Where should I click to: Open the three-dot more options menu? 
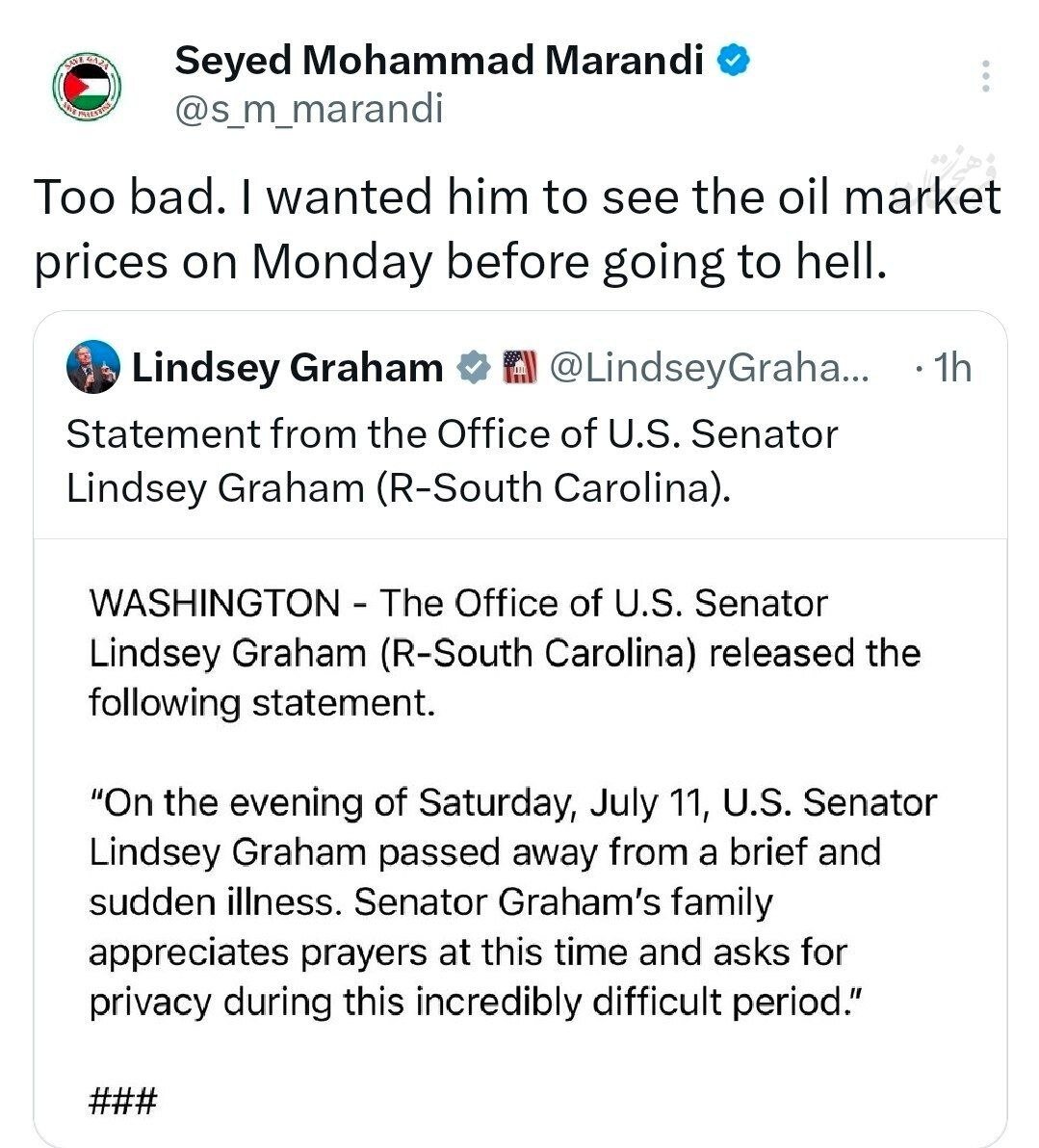[x=985, y=75]
